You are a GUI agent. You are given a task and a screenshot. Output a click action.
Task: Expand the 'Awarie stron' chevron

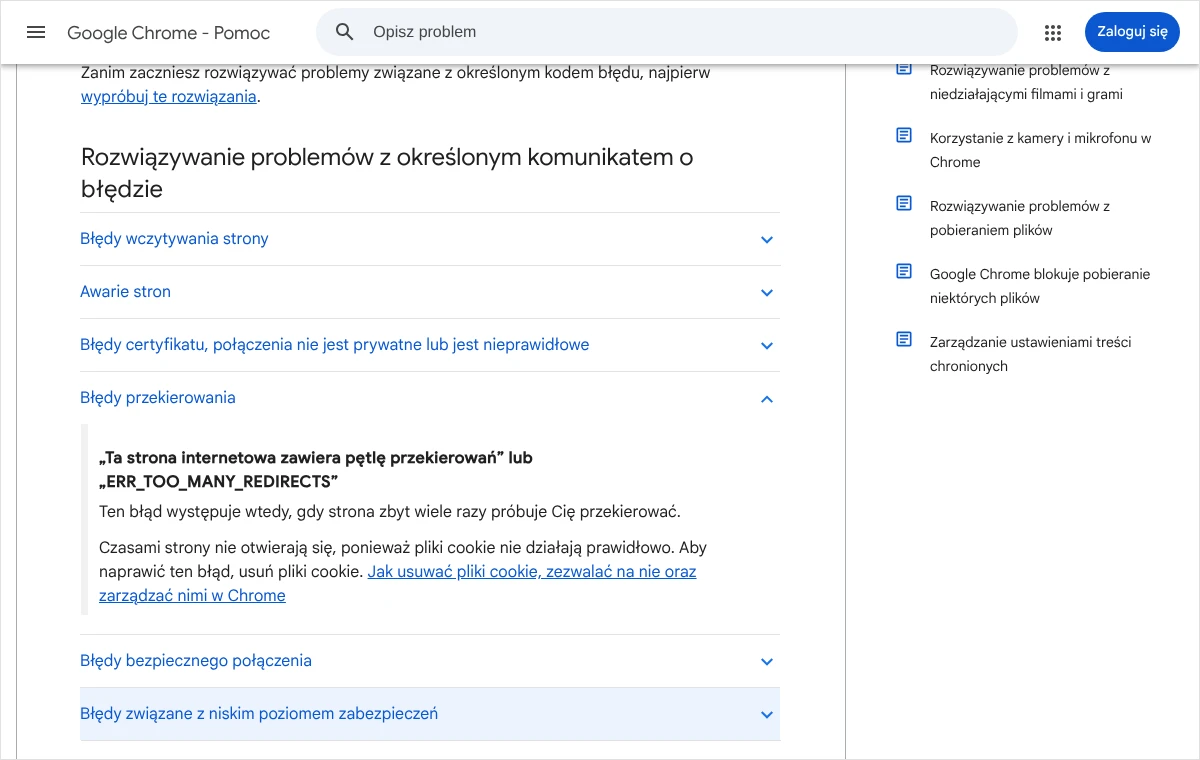[767, 293]
